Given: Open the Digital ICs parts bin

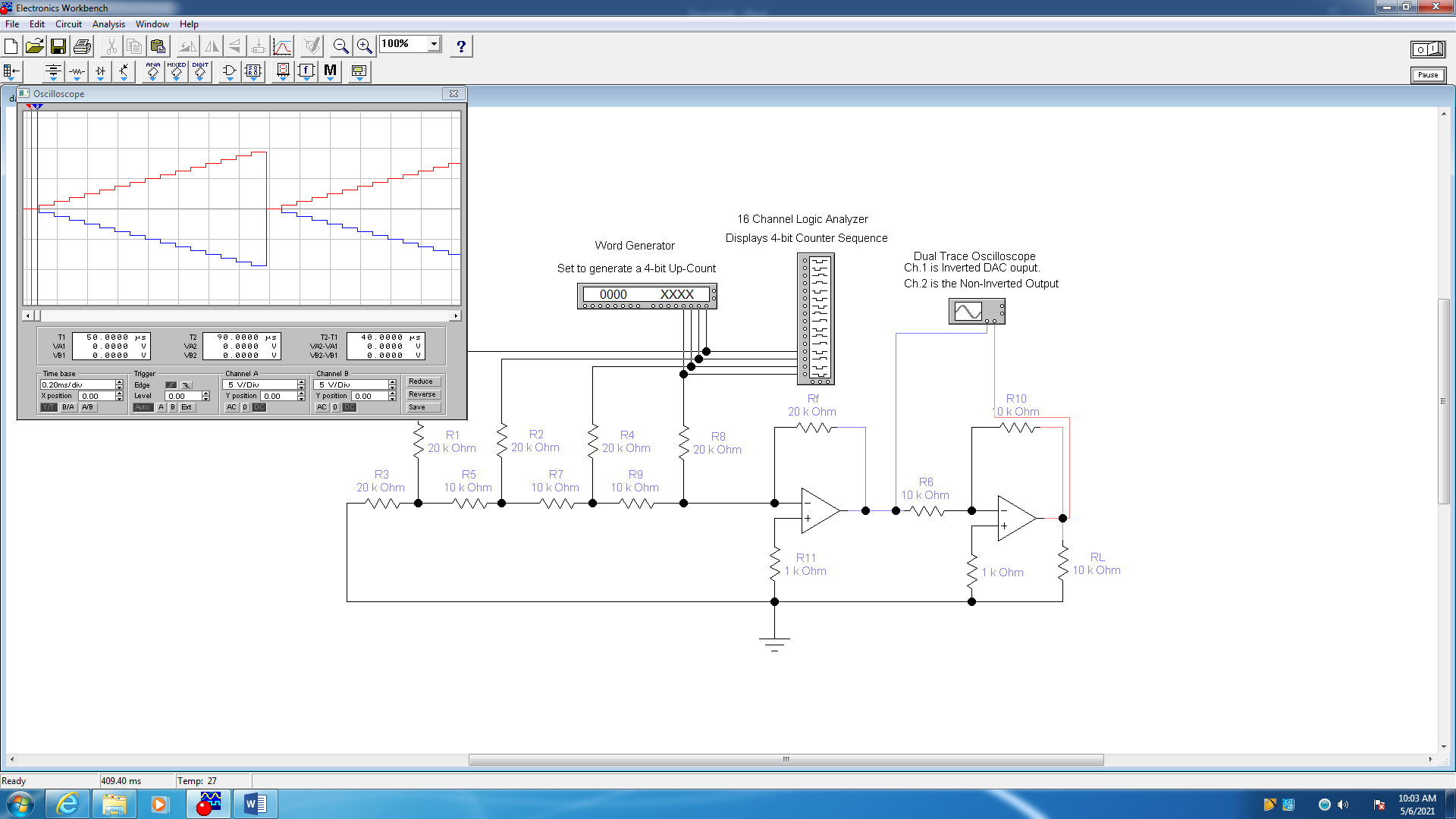Looking at the screenshot, I should point(199,72).
